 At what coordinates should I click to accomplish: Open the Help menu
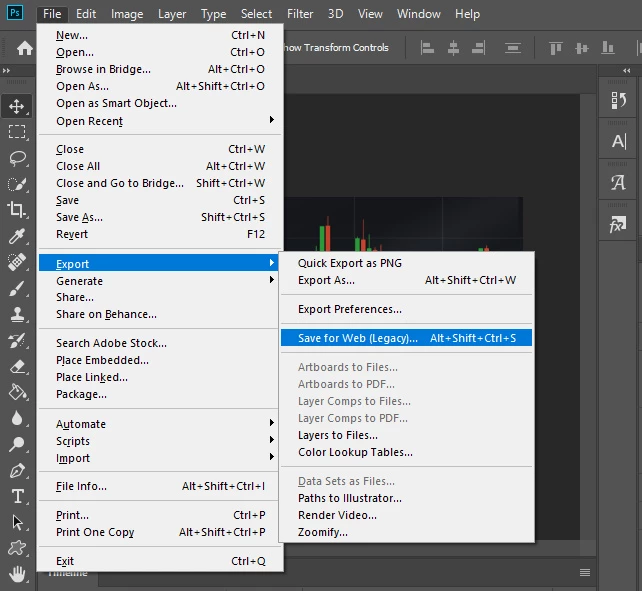[x=467, y=14]
